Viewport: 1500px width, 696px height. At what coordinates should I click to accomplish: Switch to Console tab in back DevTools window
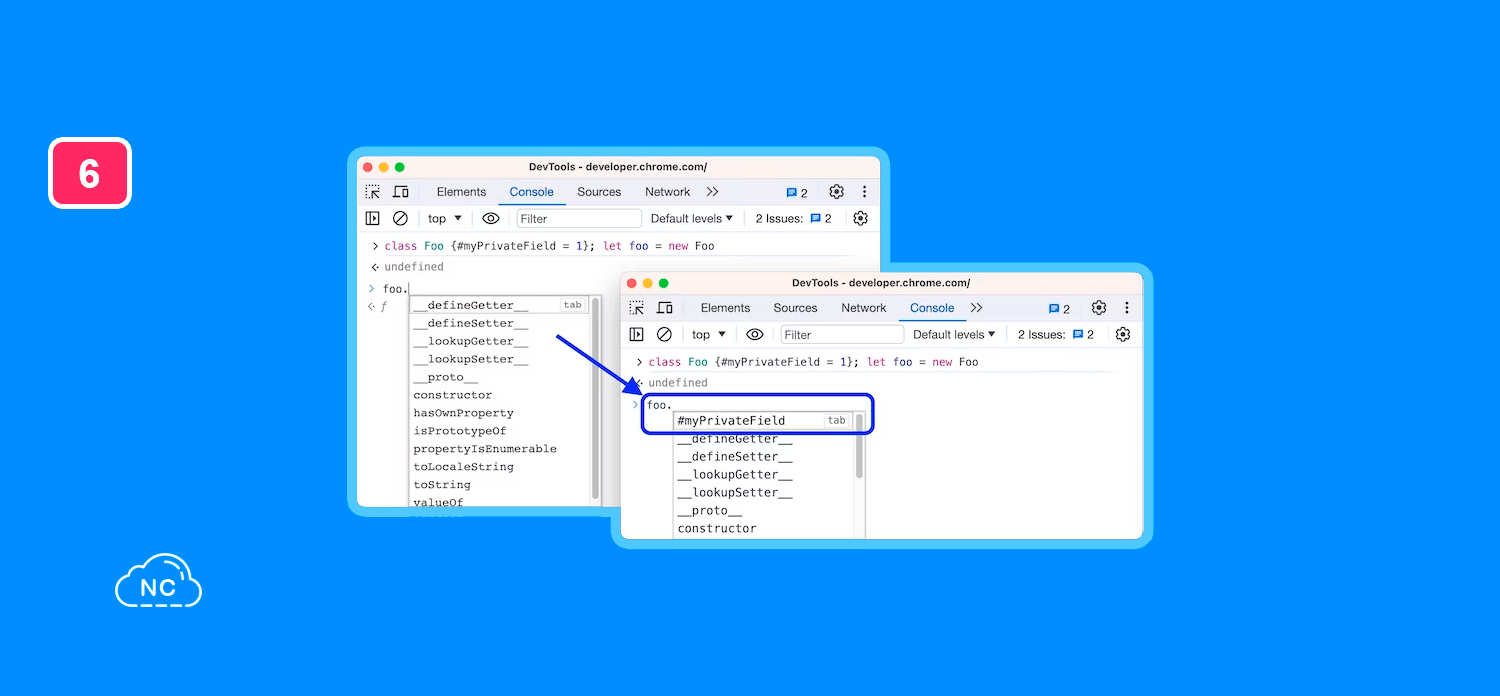point(531,192)
